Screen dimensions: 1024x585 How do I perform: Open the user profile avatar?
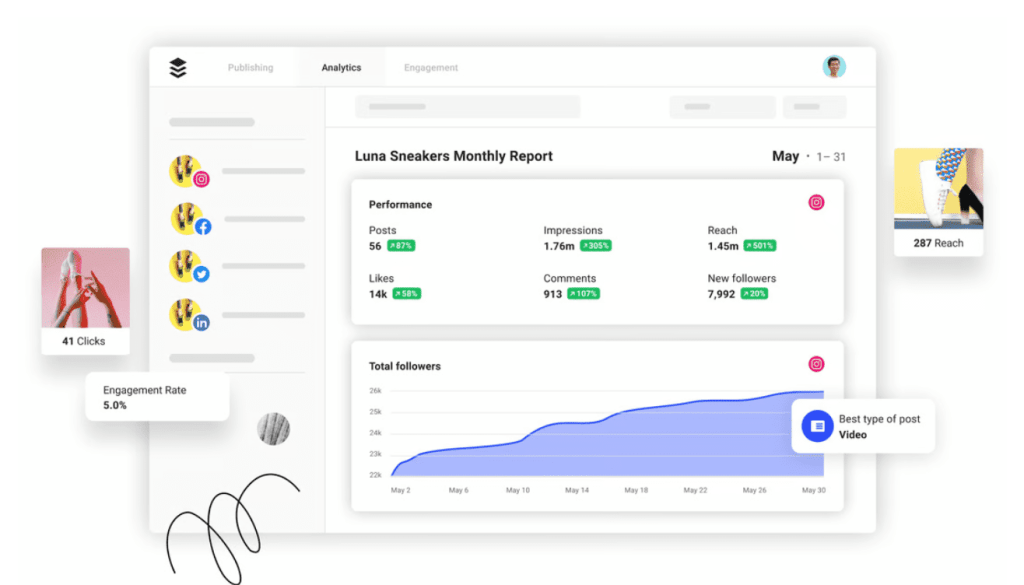click(x=833, y=67)
